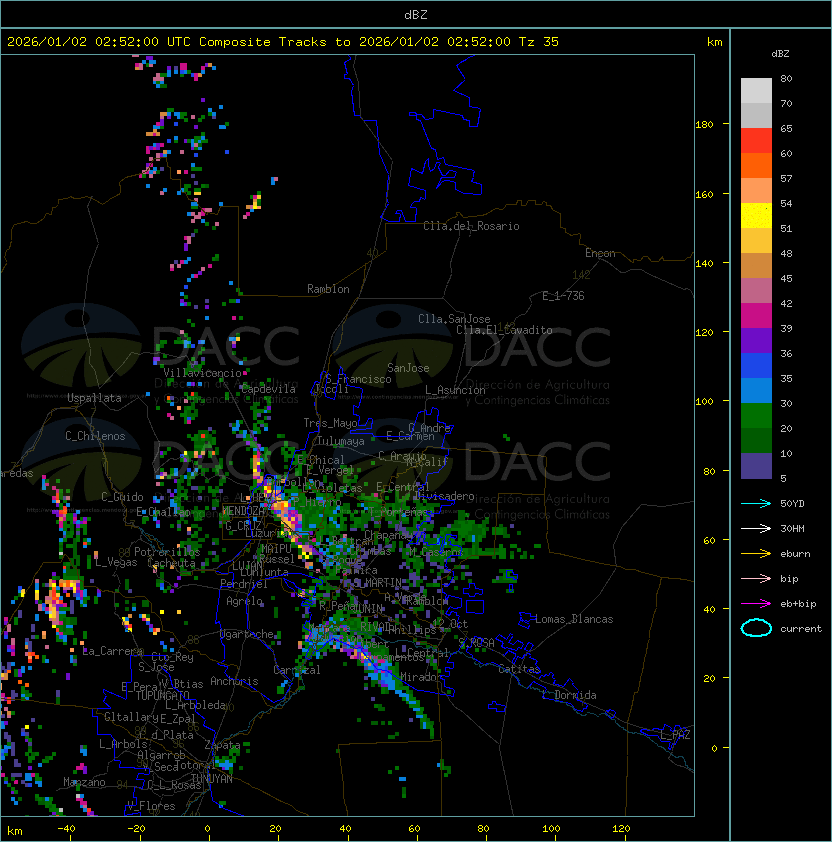The height and width of the screenshot is (842, 832).
Task: Click the C_Guido map label
Action: [x=122, y=497]
